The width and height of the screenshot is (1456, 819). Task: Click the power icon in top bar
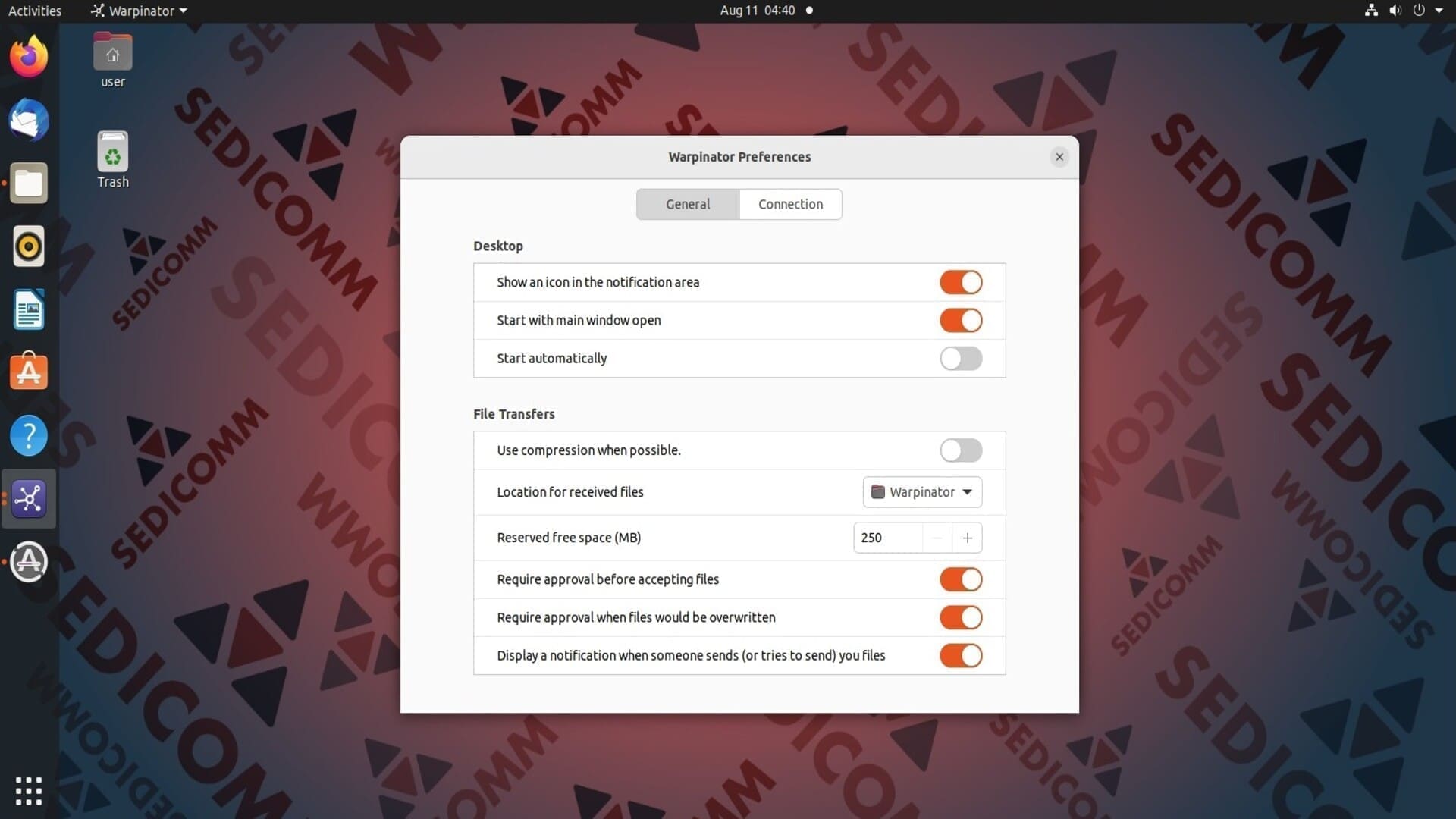1418,11
